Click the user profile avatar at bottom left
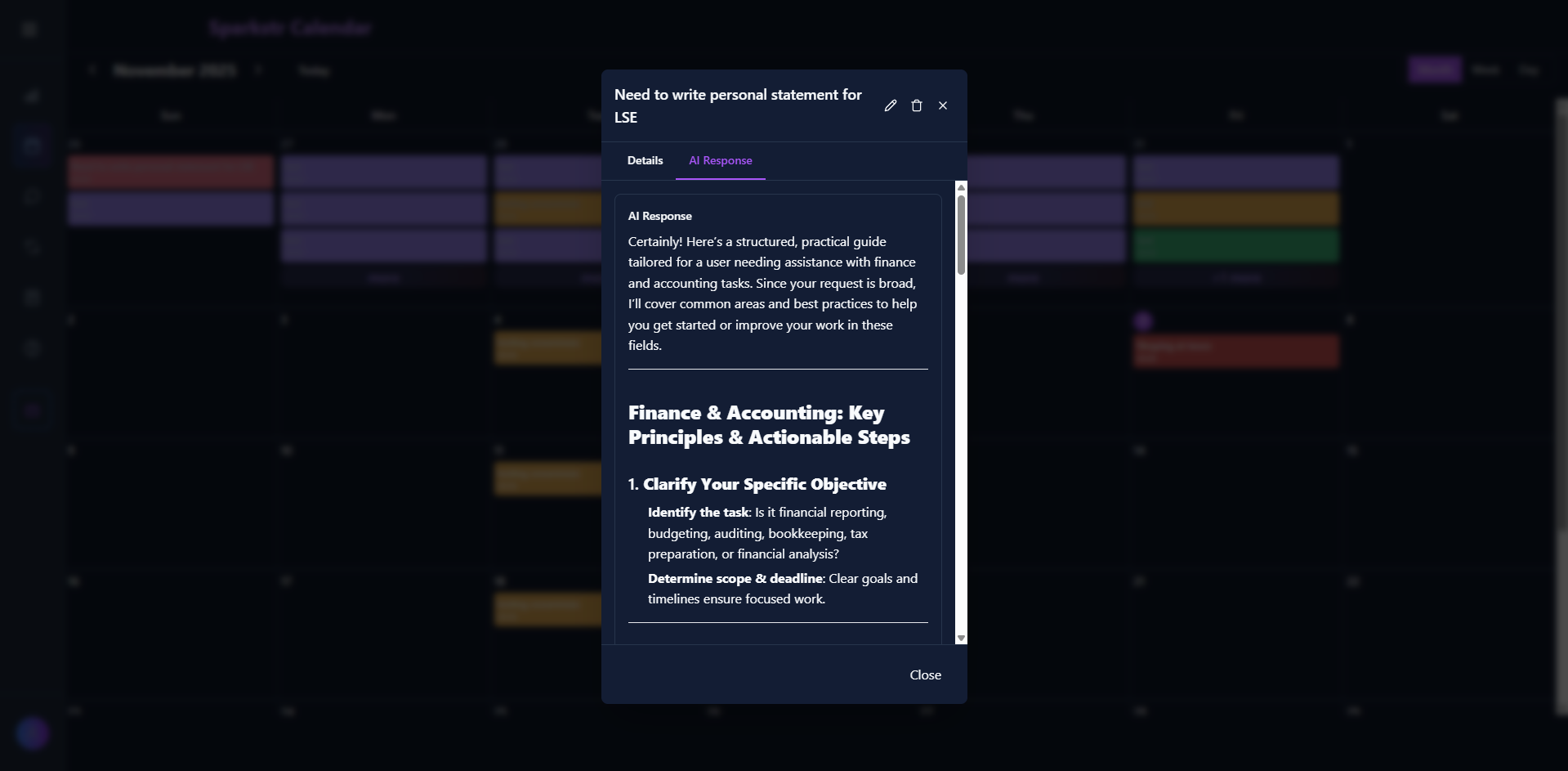This screenshot has height=771, width=1568. (32, 733)
